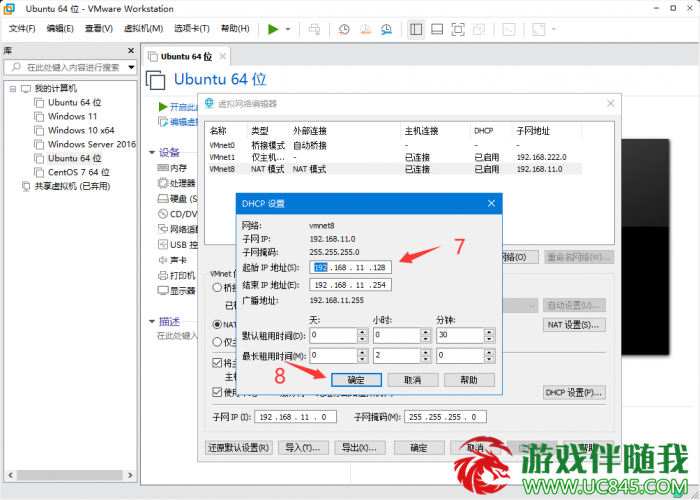Click the 显示器 display device icon
This screenshot has width=700, height=500.
coord(163,291)
